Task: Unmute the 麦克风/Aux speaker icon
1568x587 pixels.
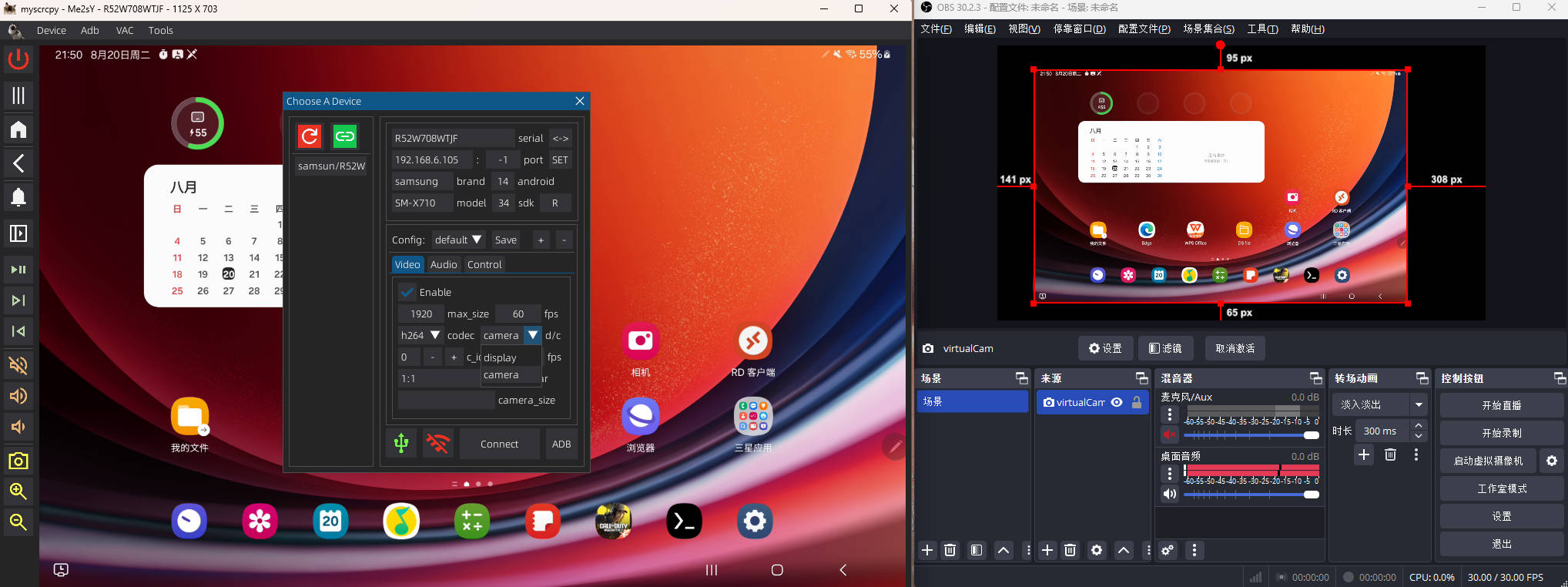Action: pos(1170,434)
